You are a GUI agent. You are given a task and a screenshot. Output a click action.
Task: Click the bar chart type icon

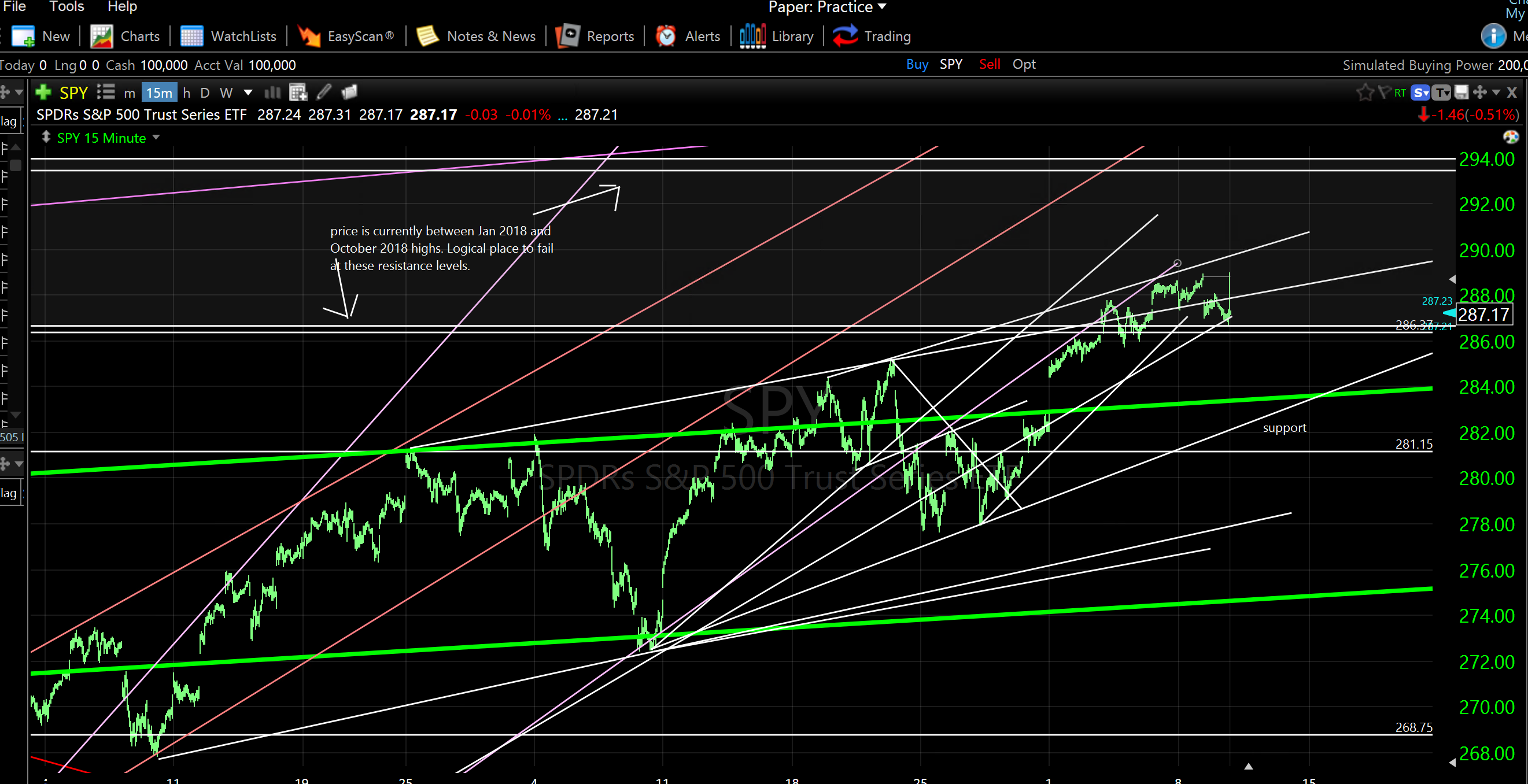[x=272, y=92]
